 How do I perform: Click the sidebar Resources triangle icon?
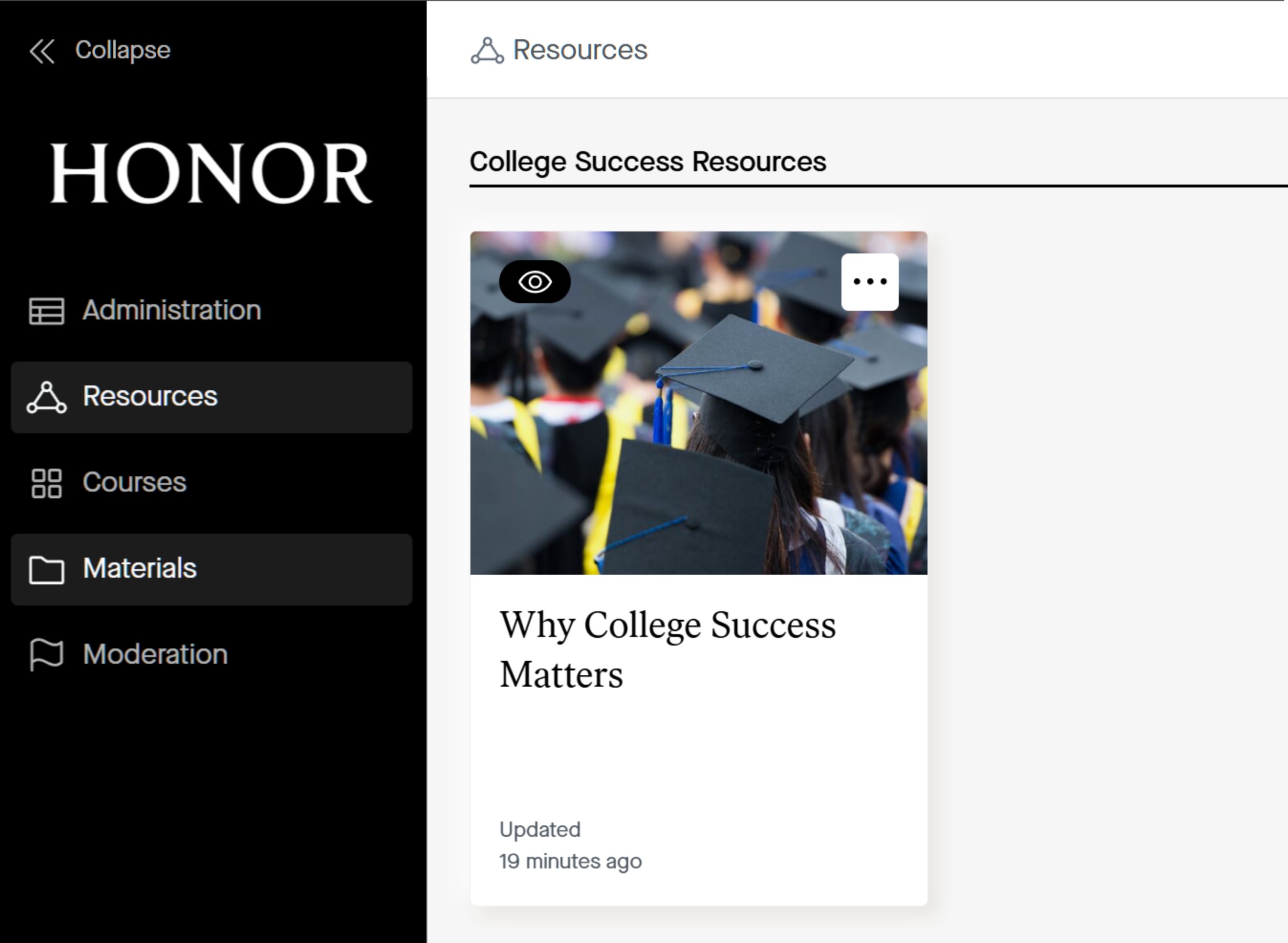tap(46, 397)
